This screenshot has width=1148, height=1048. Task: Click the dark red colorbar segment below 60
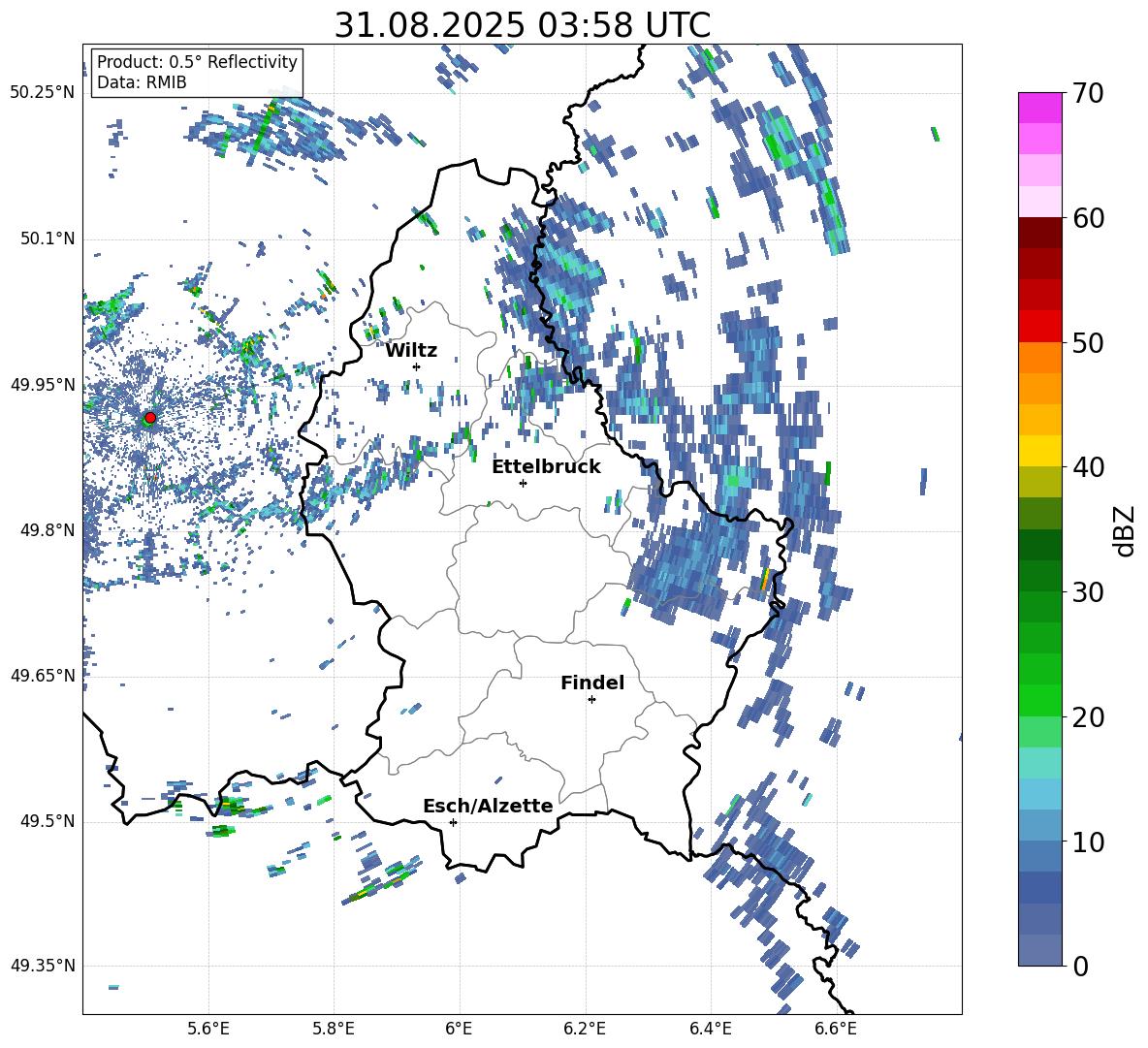[1039, 233]
